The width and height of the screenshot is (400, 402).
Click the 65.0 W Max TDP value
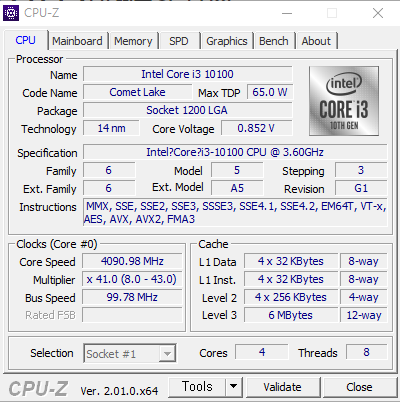click(x=270, y=92)
